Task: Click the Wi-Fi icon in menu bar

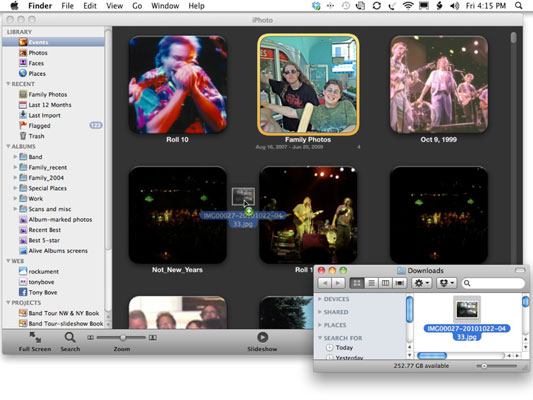Action: (x=408, y=6)
